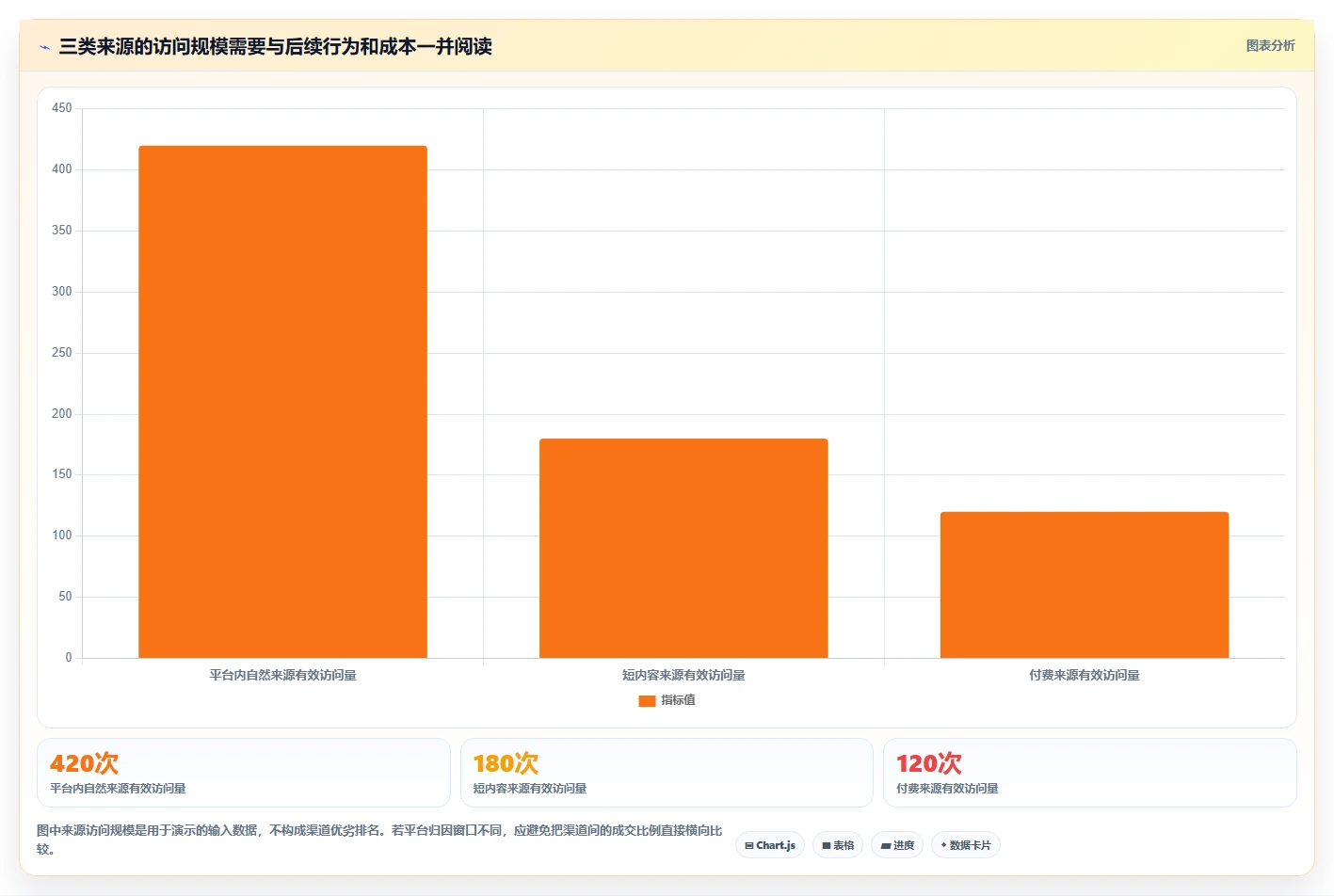Click the y-axis label 0
The height and width of the screenshot is (896, 1334).
coord(69,658)
